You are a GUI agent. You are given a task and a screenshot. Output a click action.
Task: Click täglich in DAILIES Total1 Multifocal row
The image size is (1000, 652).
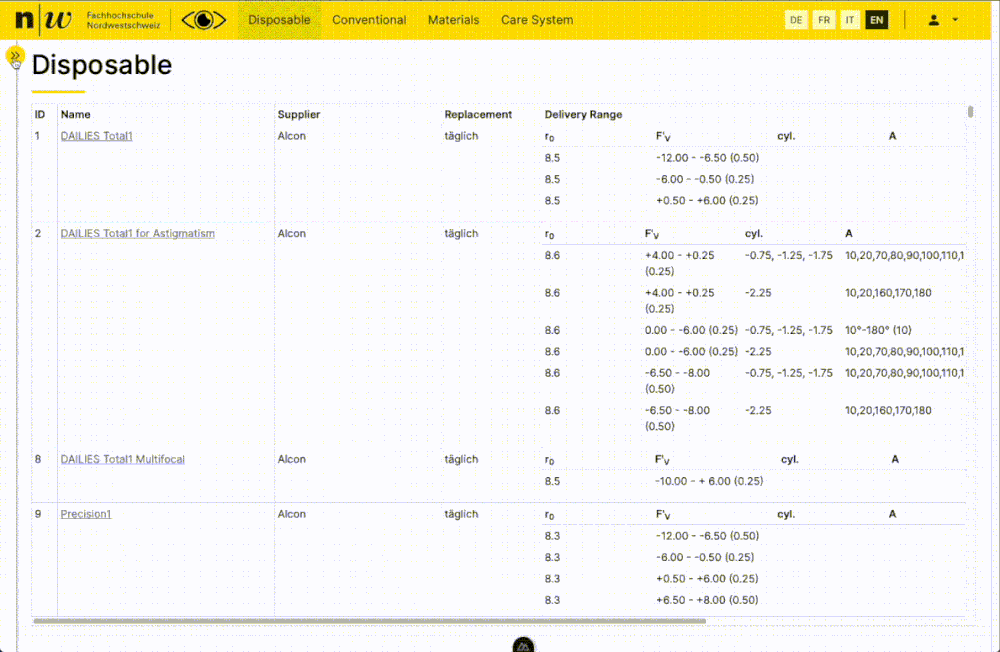[x=461, y=459]
